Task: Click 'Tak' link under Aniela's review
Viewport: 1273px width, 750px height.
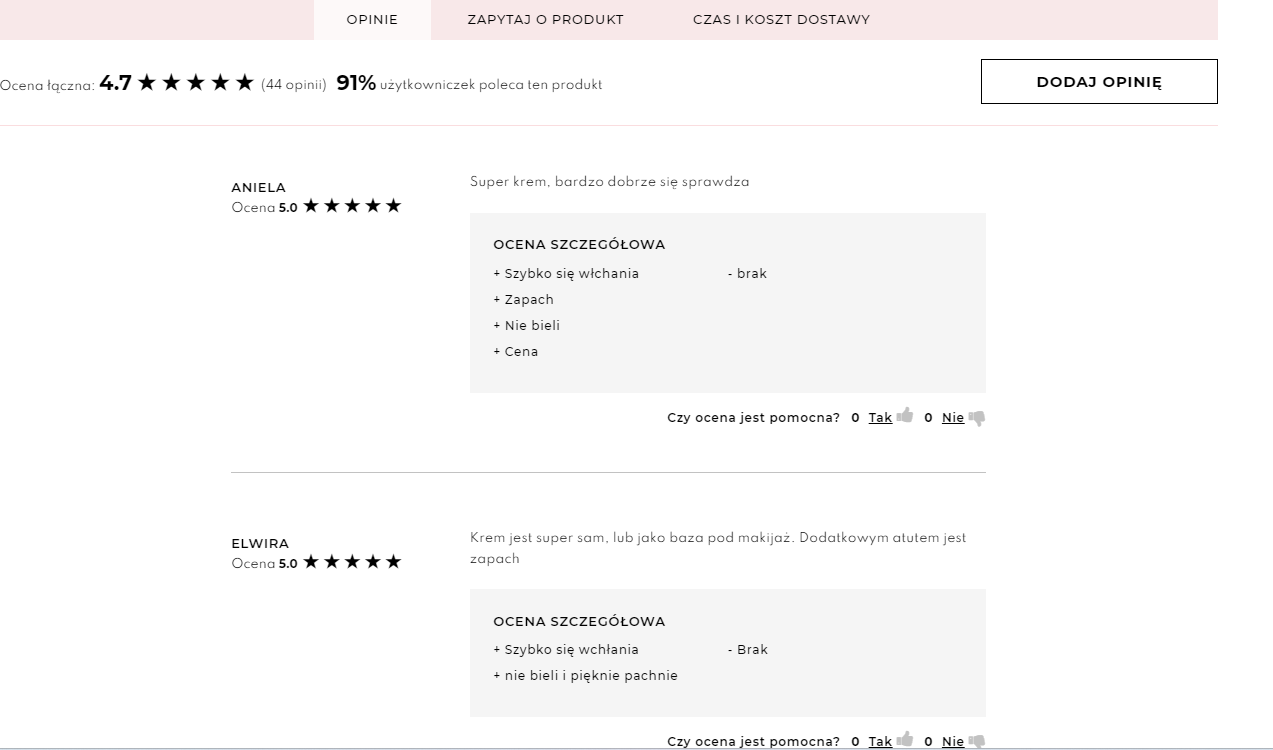Action: 880,418
